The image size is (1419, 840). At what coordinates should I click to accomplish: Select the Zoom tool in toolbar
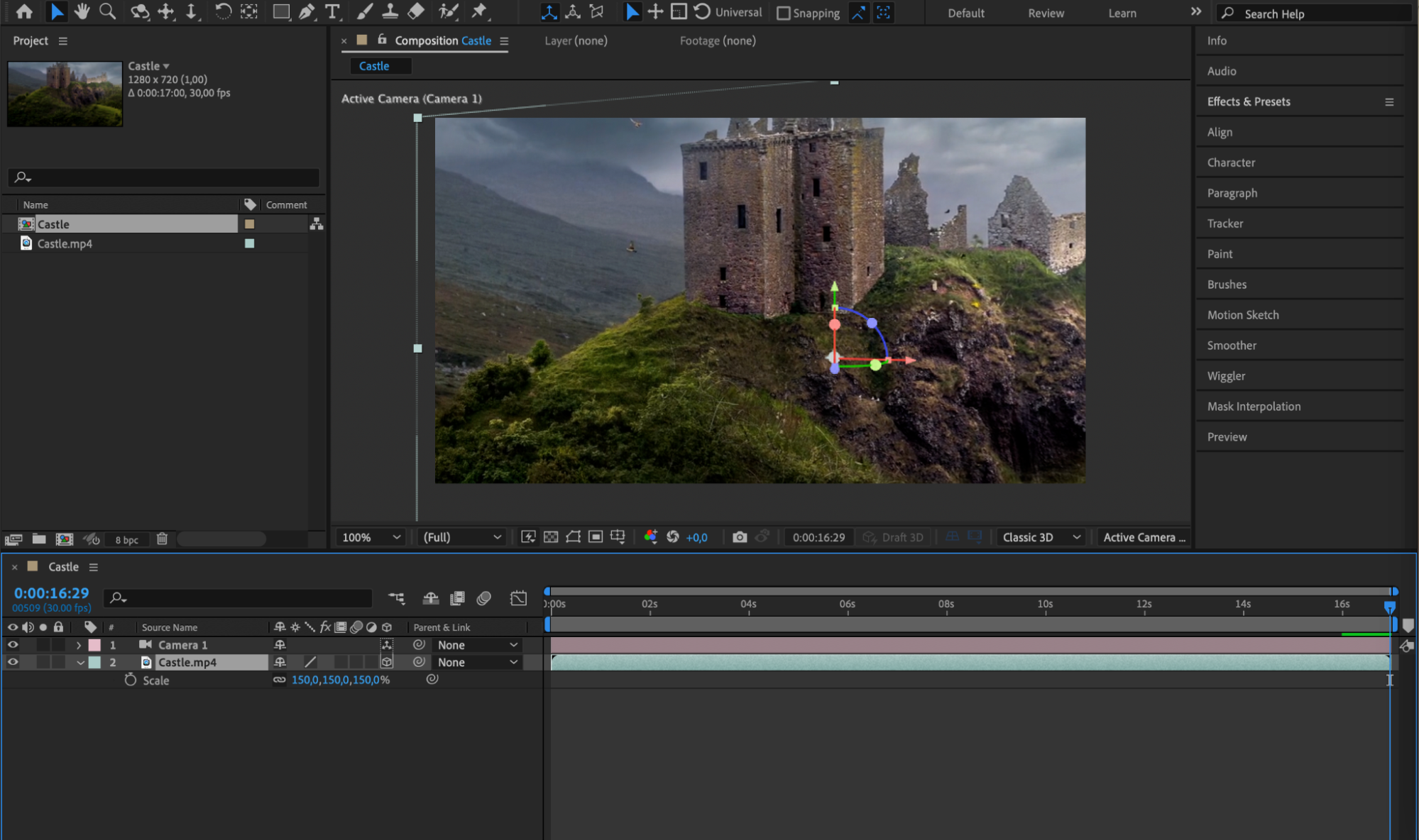107,11
